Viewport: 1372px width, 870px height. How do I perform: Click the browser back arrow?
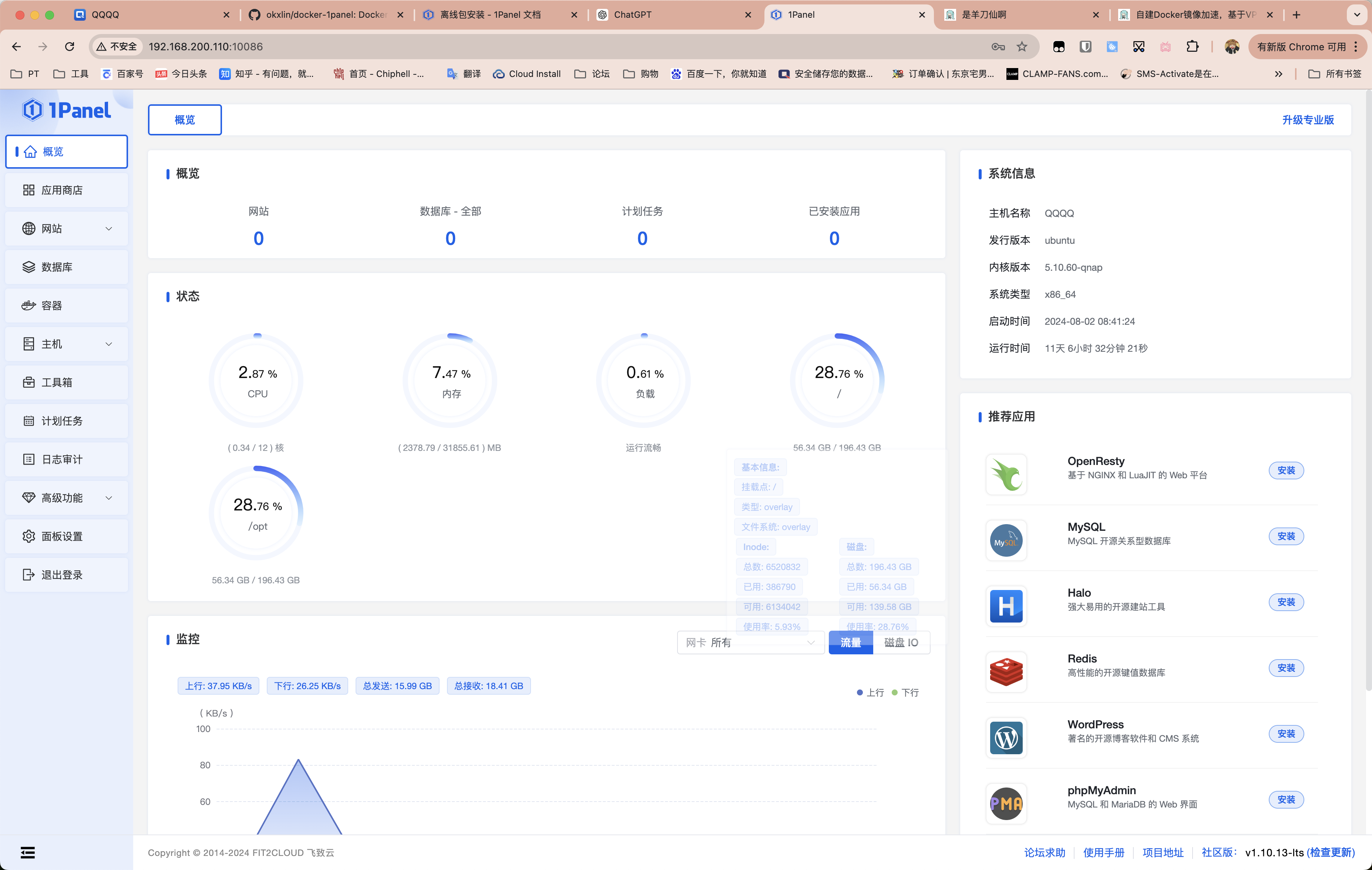tap(17, 47)
